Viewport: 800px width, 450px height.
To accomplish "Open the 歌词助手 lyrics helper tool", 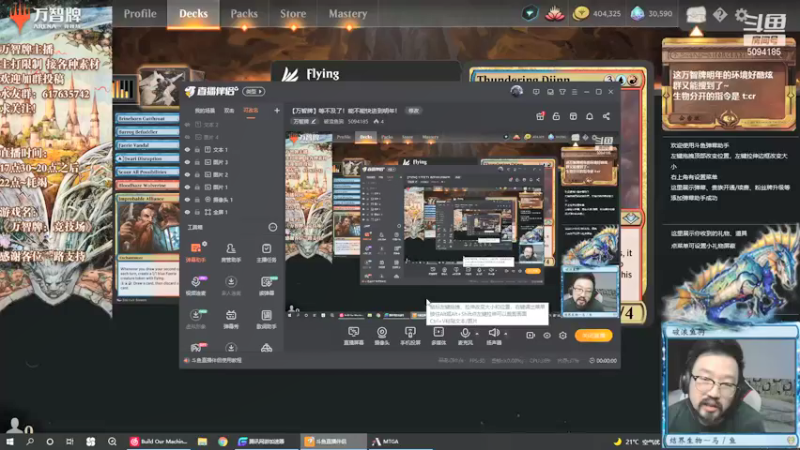I will (x=266, y=318).
